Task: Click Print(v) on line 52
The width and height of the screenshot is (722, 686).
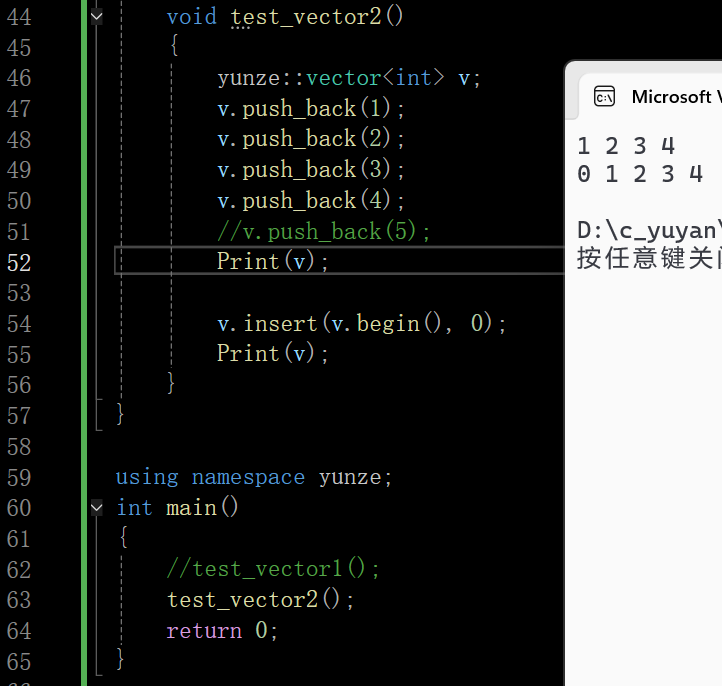Action: [x=273, y=262]
